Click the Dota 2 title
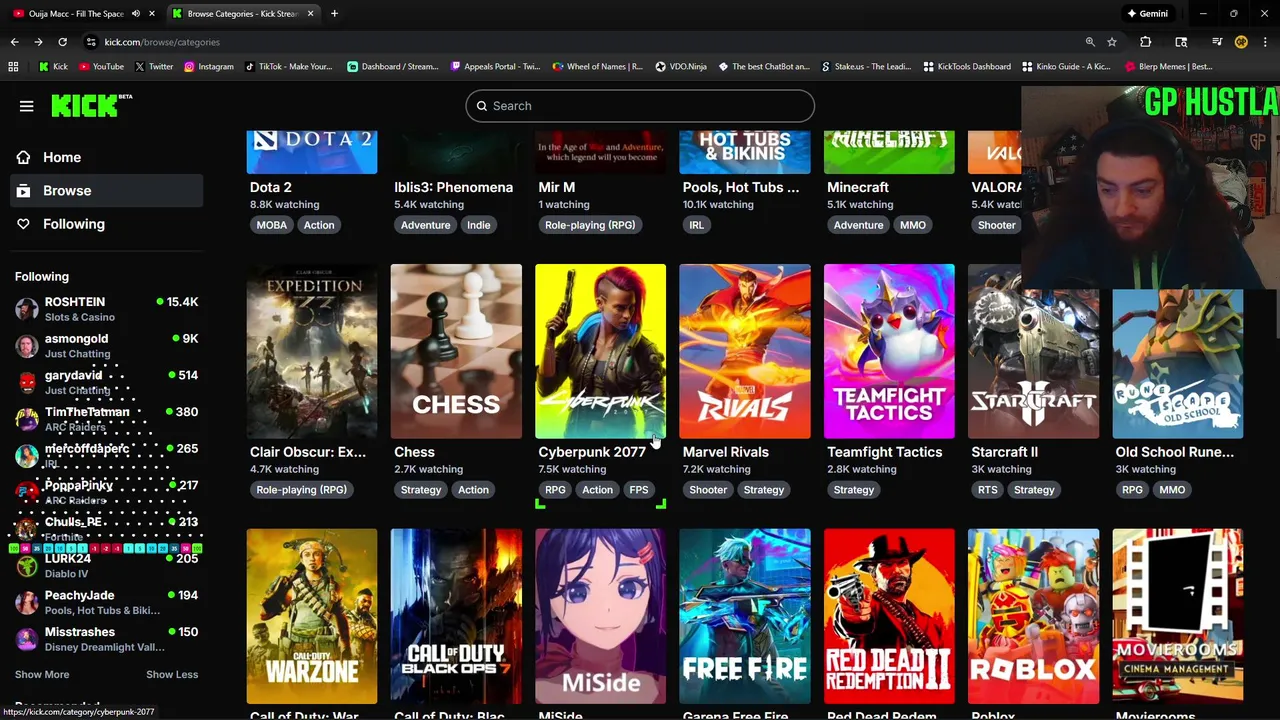The image size is (1280, 720). (x=271, y=187)
